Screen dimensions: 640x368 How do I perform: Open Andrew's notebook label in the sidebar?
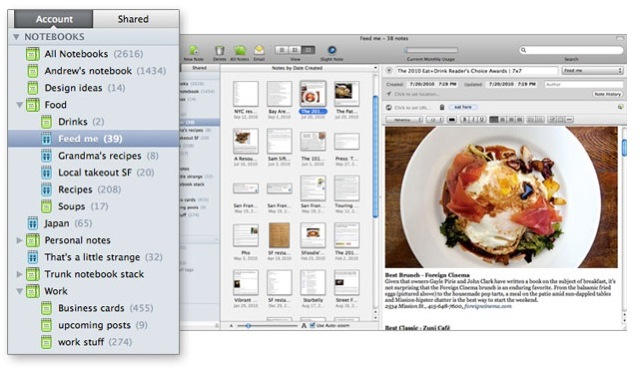[x=88, y=71]
